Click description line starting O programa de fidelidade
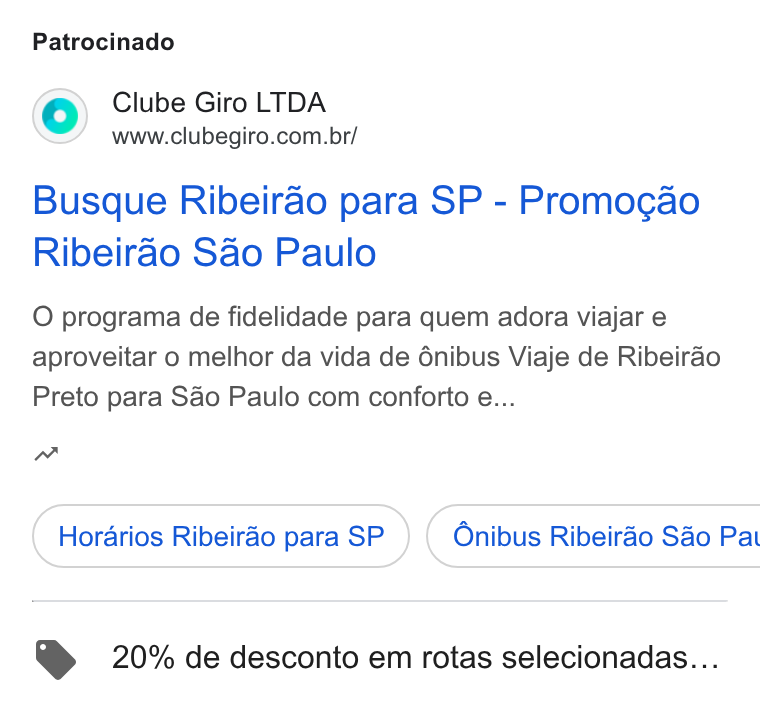 349,318
